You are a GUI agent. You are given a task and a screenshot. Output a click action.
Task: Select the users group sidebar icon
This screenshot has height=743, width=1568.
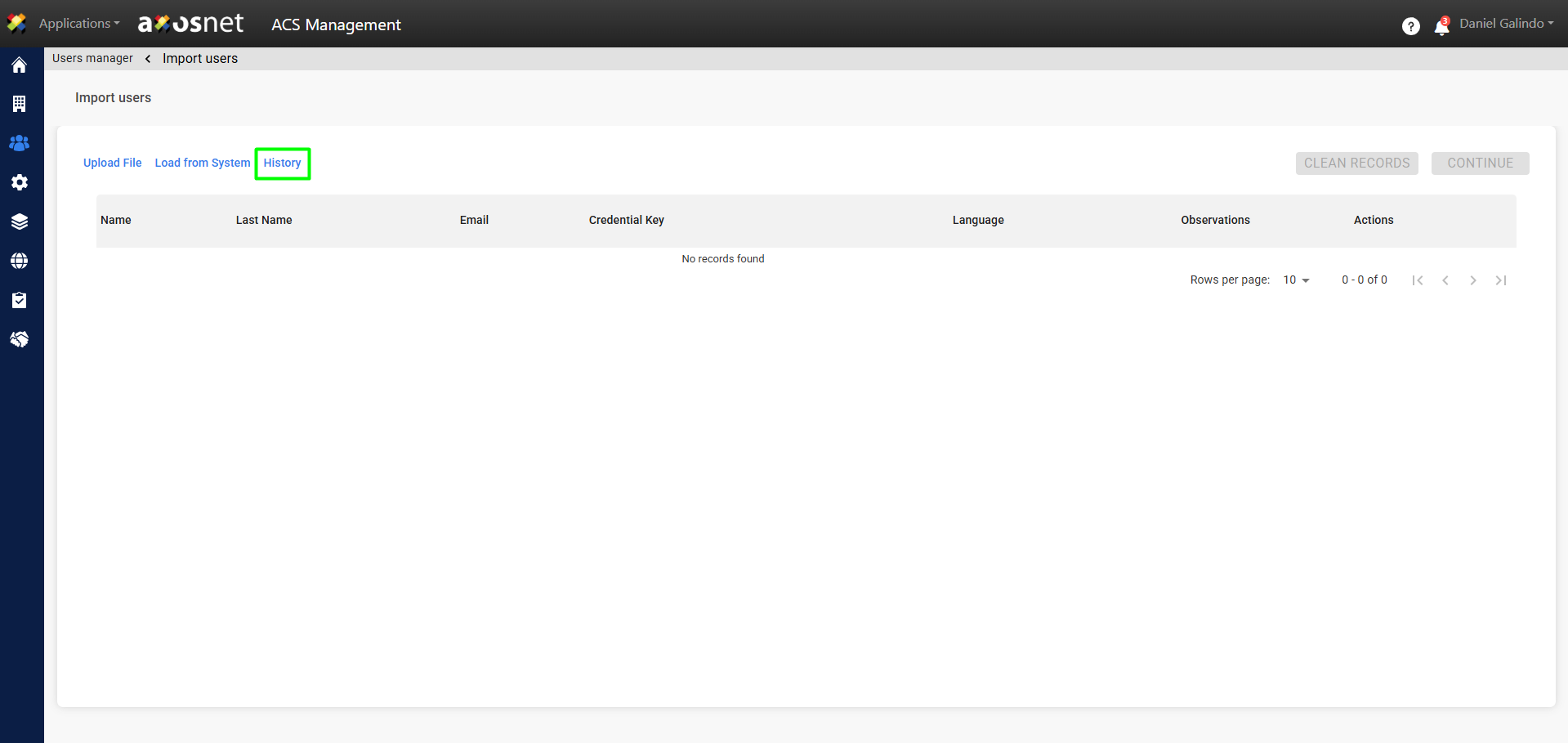20,143
